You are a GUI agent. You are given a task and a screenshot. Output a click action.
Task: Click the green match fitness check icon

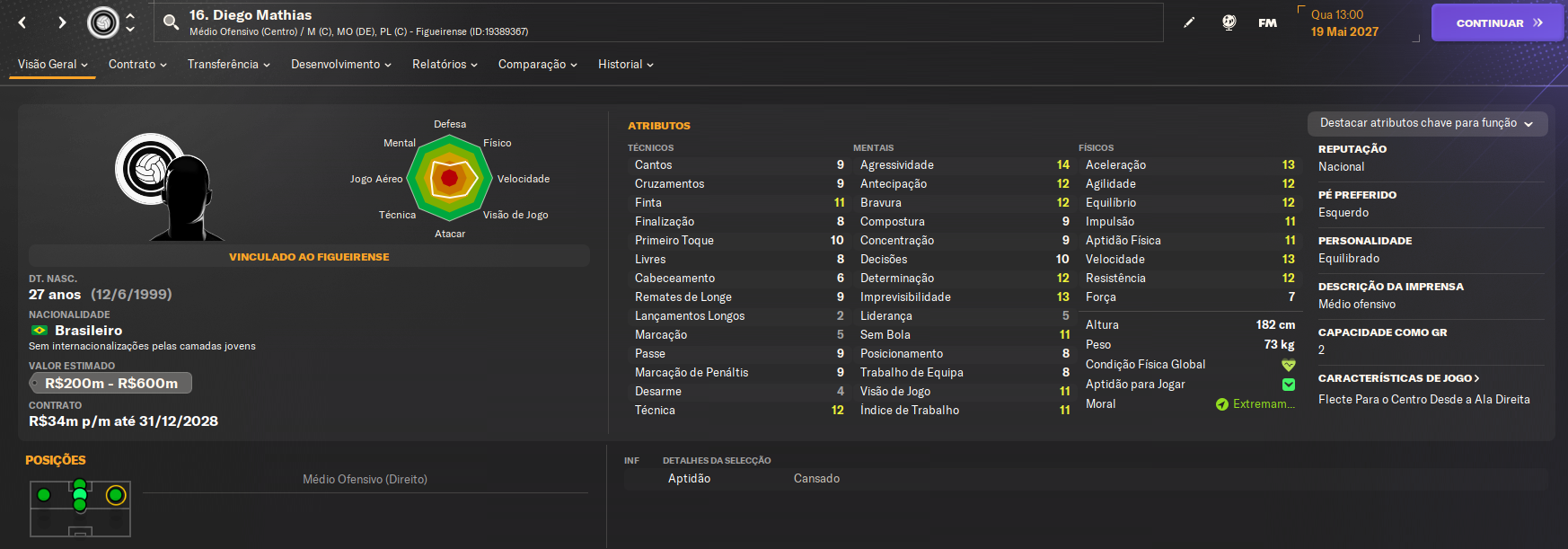(x=1288, y=385)
